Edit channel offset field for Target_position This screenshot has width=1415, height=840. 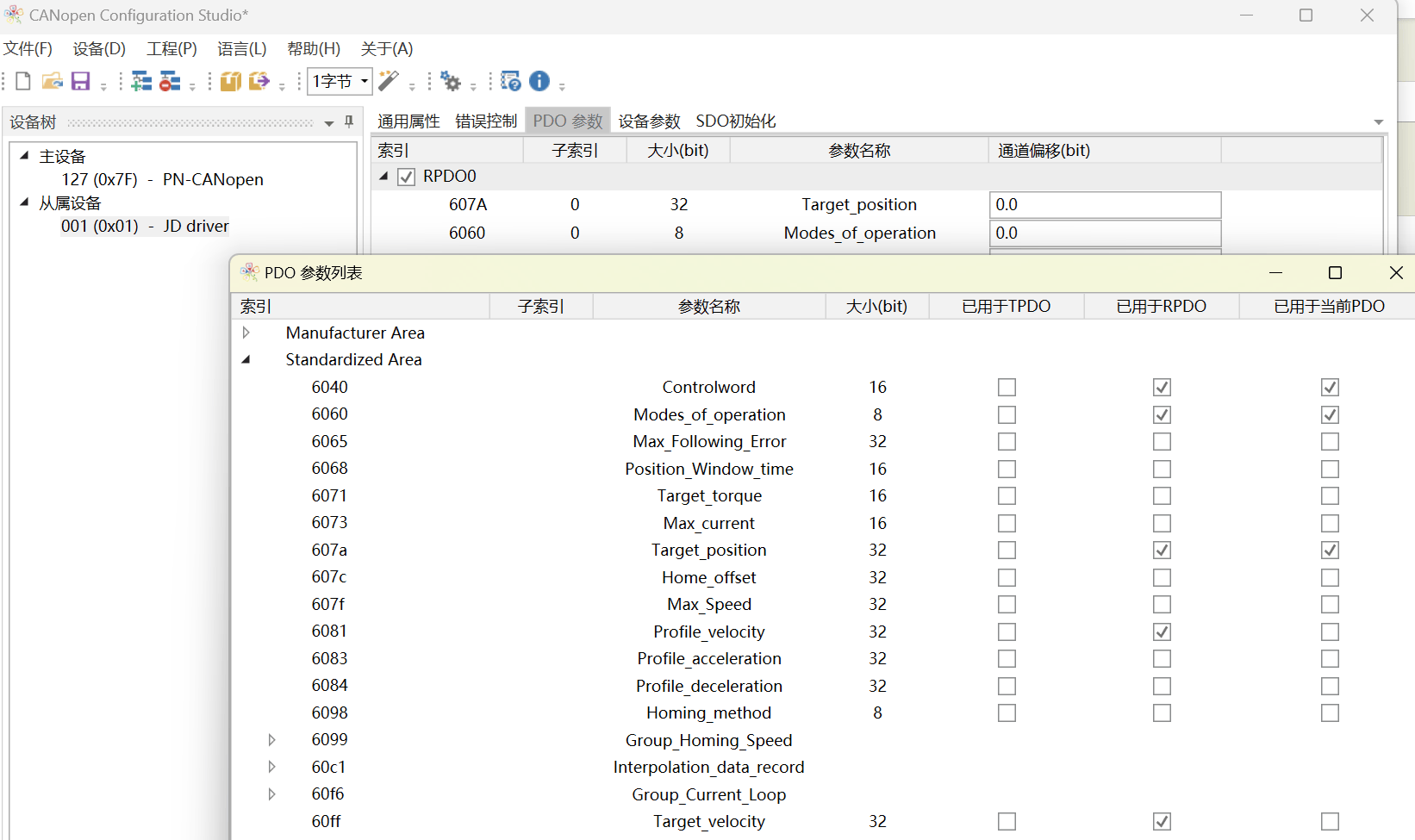(1105, 205)
